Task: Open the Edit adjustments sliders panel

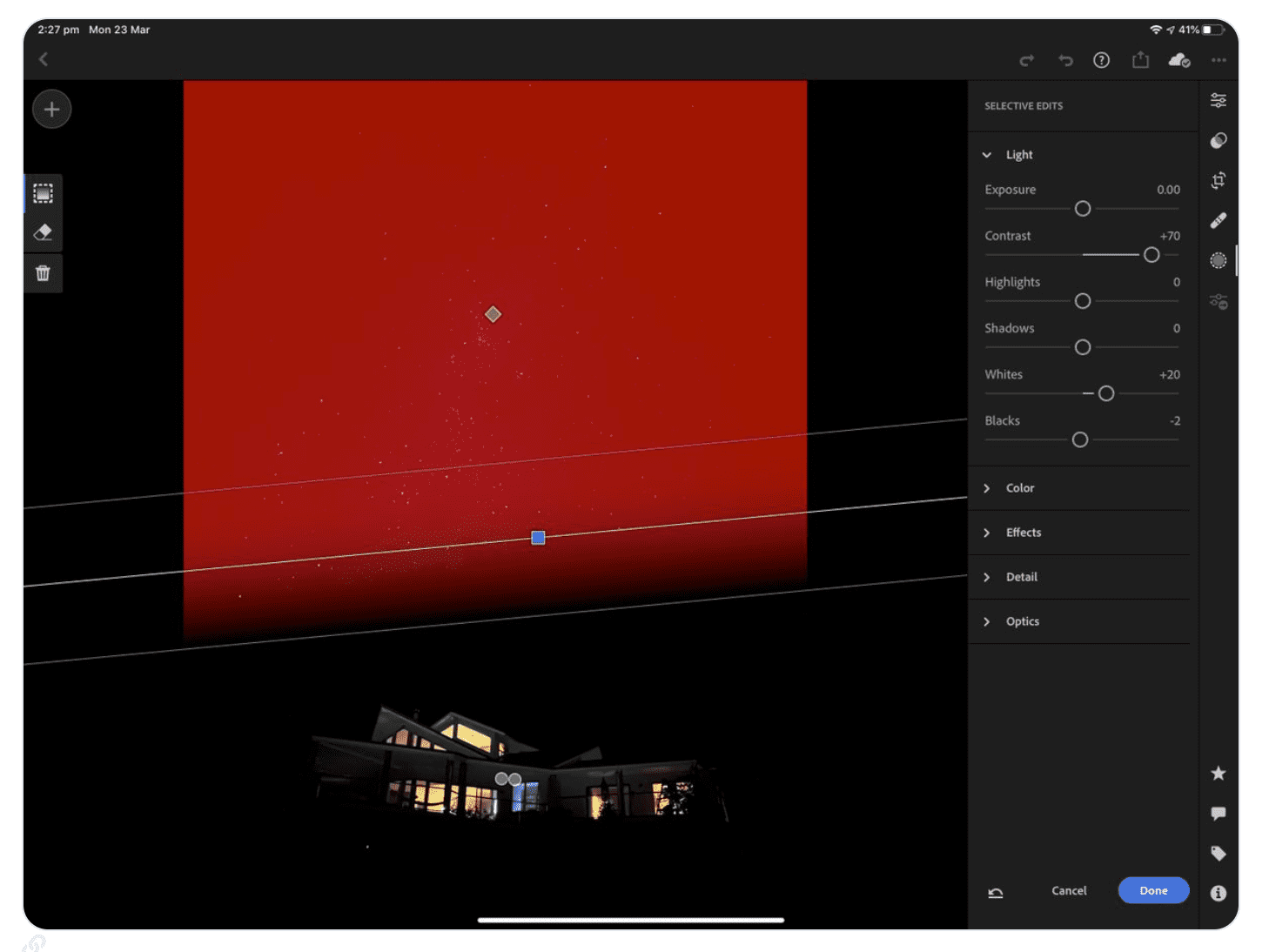Action: click(1219, 100)
